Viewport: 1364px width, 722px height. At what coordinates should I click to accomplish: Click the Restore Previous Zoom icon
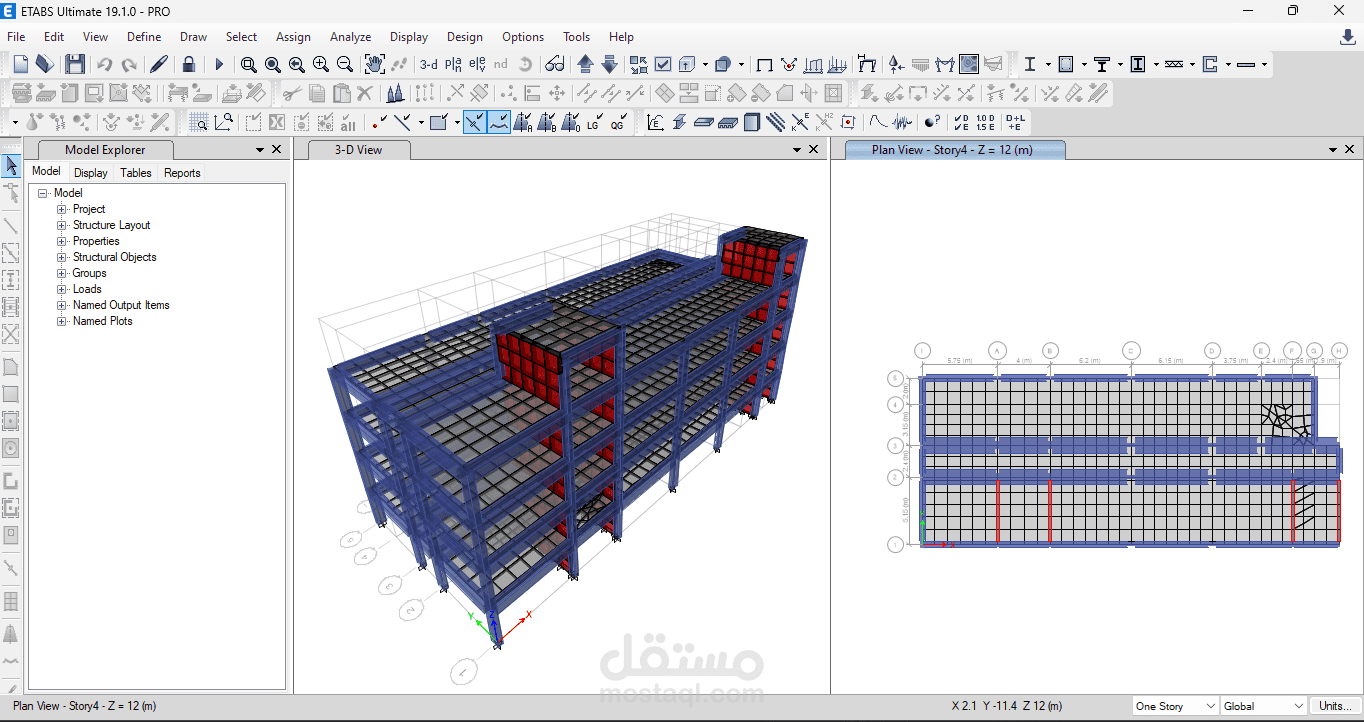pyautogui.click(x=297, y=64)
